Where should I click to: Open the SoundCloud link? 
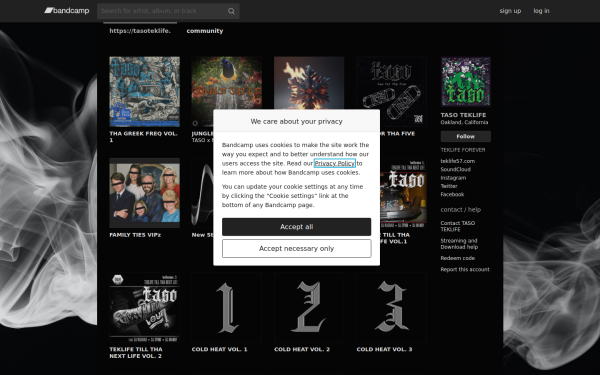tap(456, 170)
